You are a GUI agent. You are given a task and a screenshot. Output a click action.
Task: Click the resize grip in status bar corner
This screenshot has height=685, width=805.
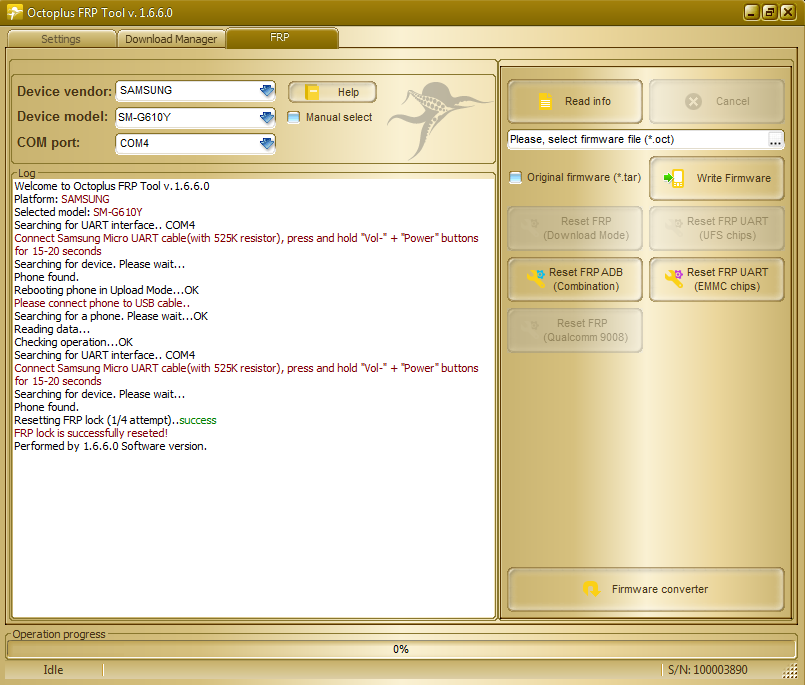[790, 670]
